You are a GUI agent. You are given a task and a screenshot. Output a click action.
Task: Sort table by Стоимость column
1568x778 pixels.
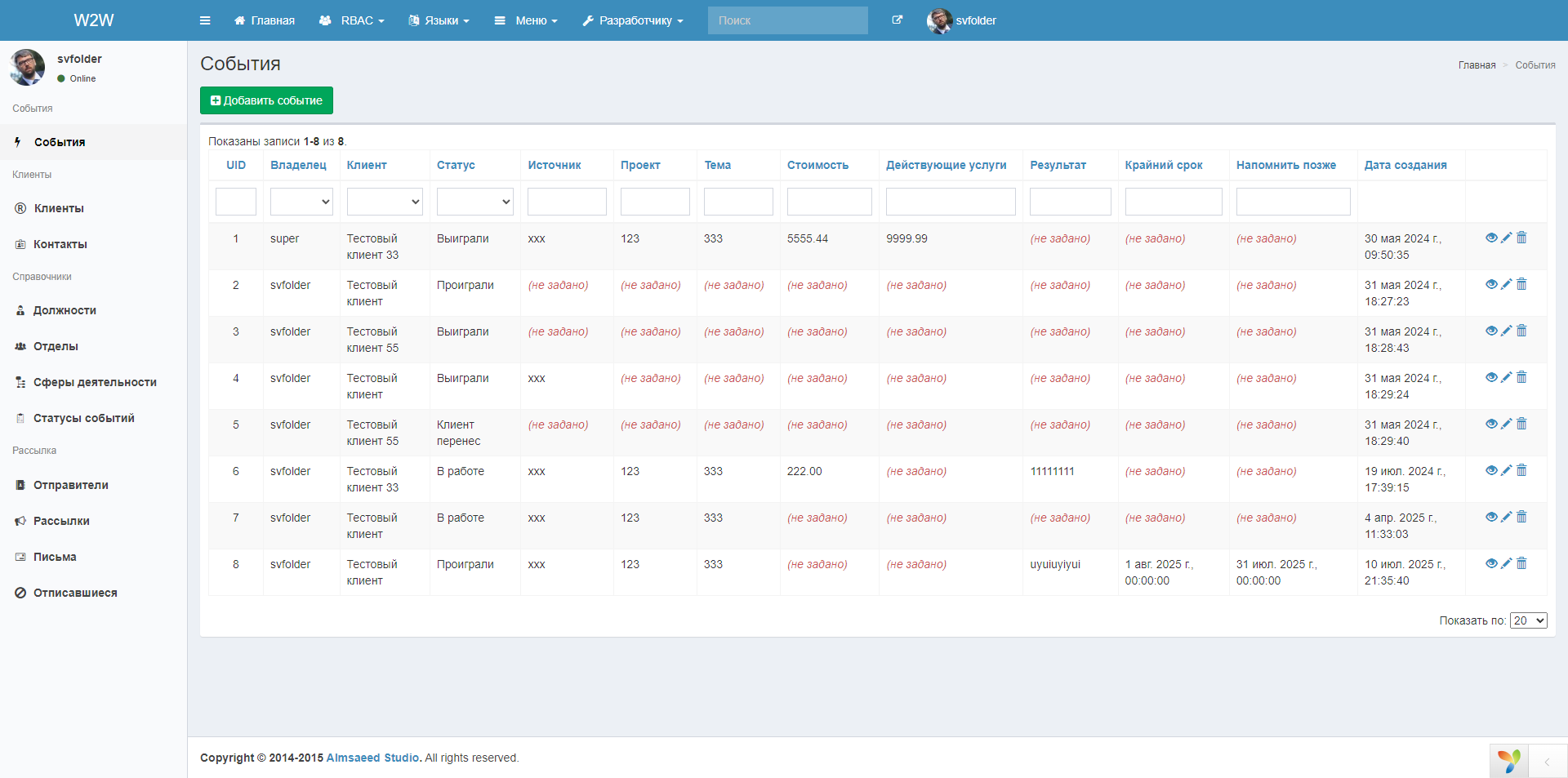tap(817, 165)
